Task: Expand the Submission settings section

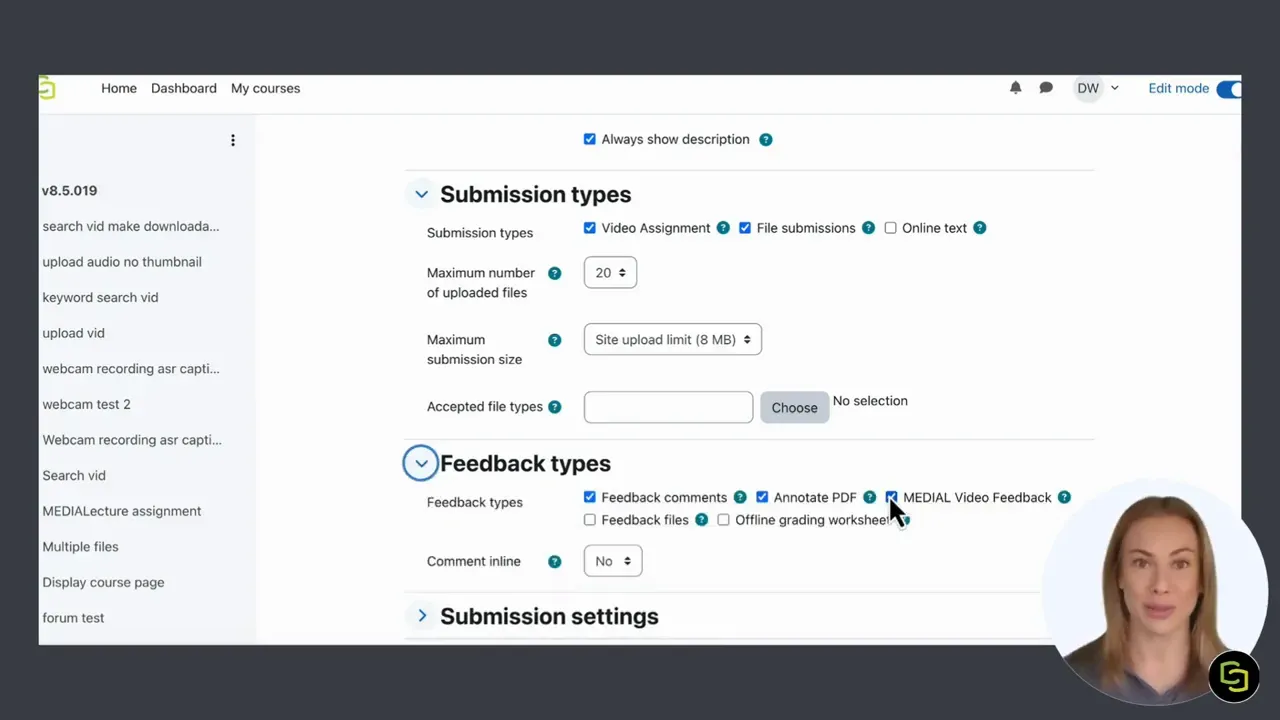Action: (421, 616)
